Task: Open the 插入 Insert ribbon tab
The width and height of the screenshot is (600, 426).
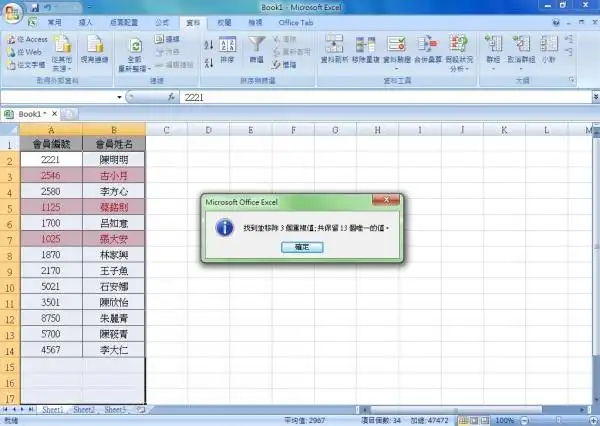Action: coord(85,23)
